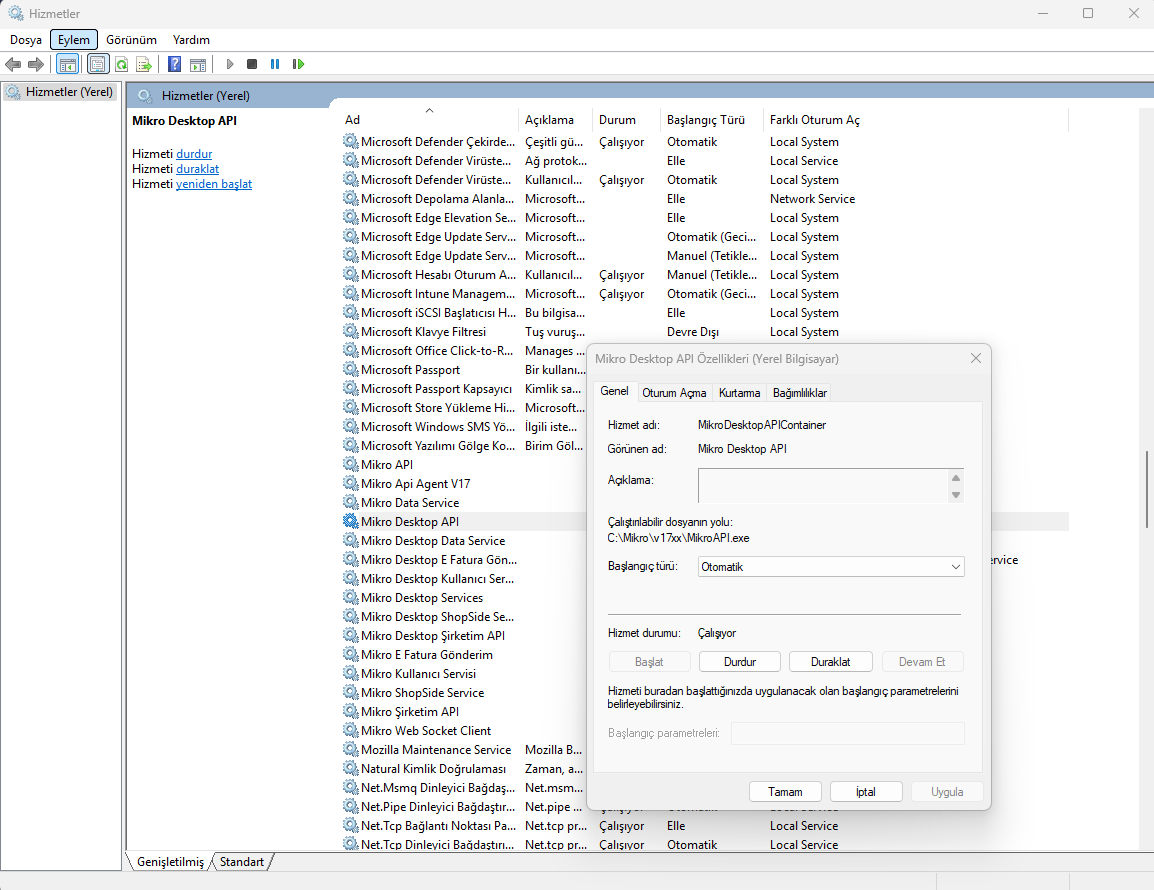1154x890 pixels.
Task: Click gear icon of Microsoft Klavye Filtresi
Action: 351,332
